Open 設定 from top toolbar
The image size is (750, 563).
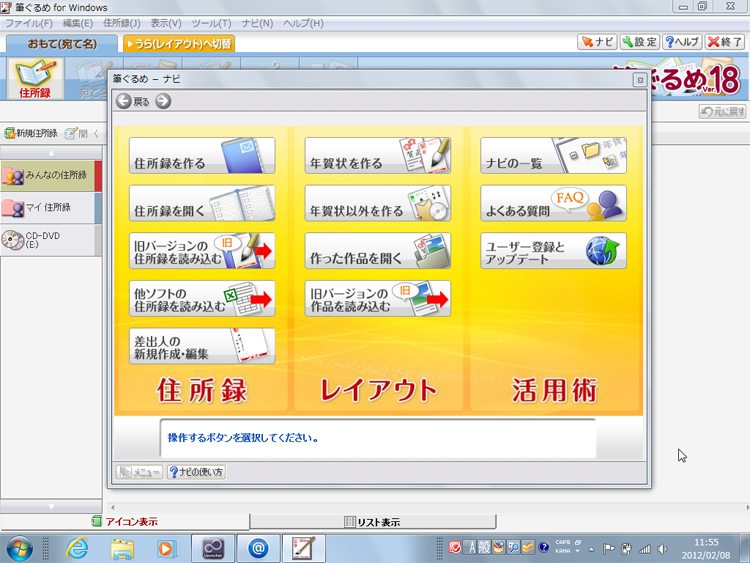(x=640, y=42)
